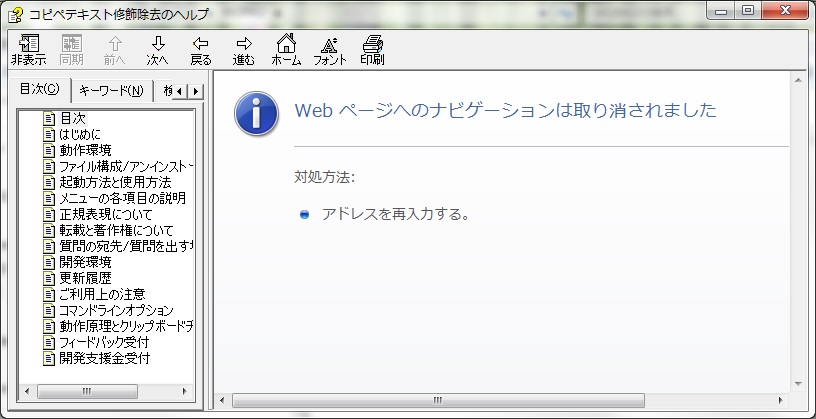
Task: Click tree scrollbar right arrow
Action: (x=184, y=391)
